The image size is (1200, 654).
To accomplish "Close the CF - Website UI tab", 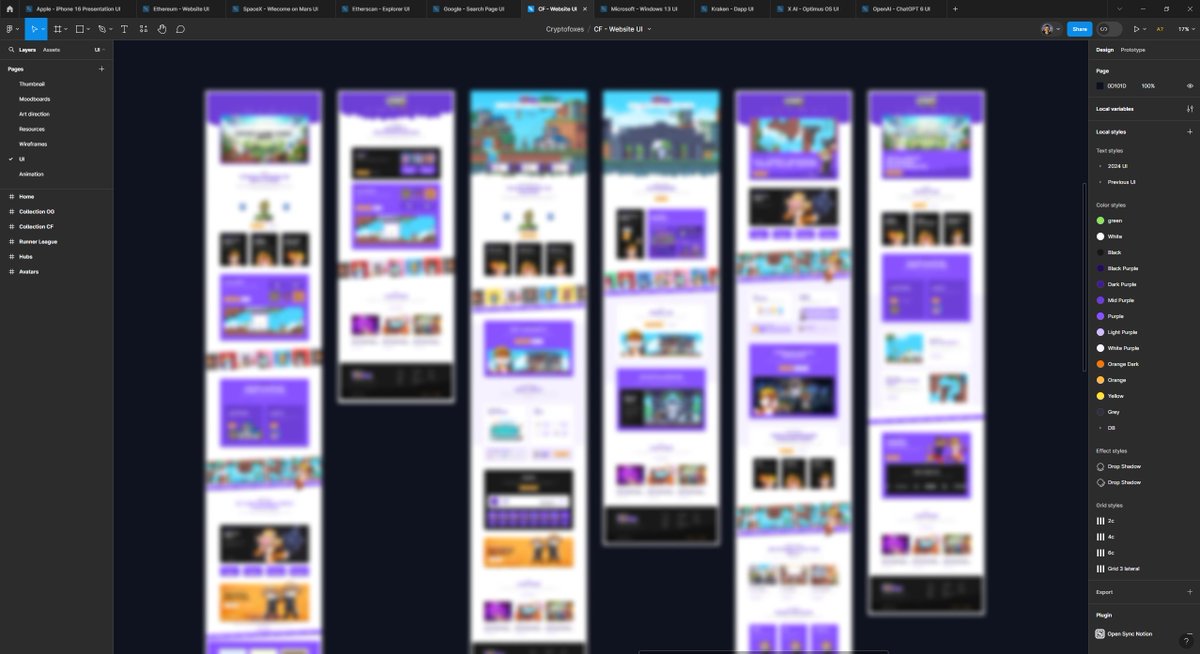I will [585, 8].
